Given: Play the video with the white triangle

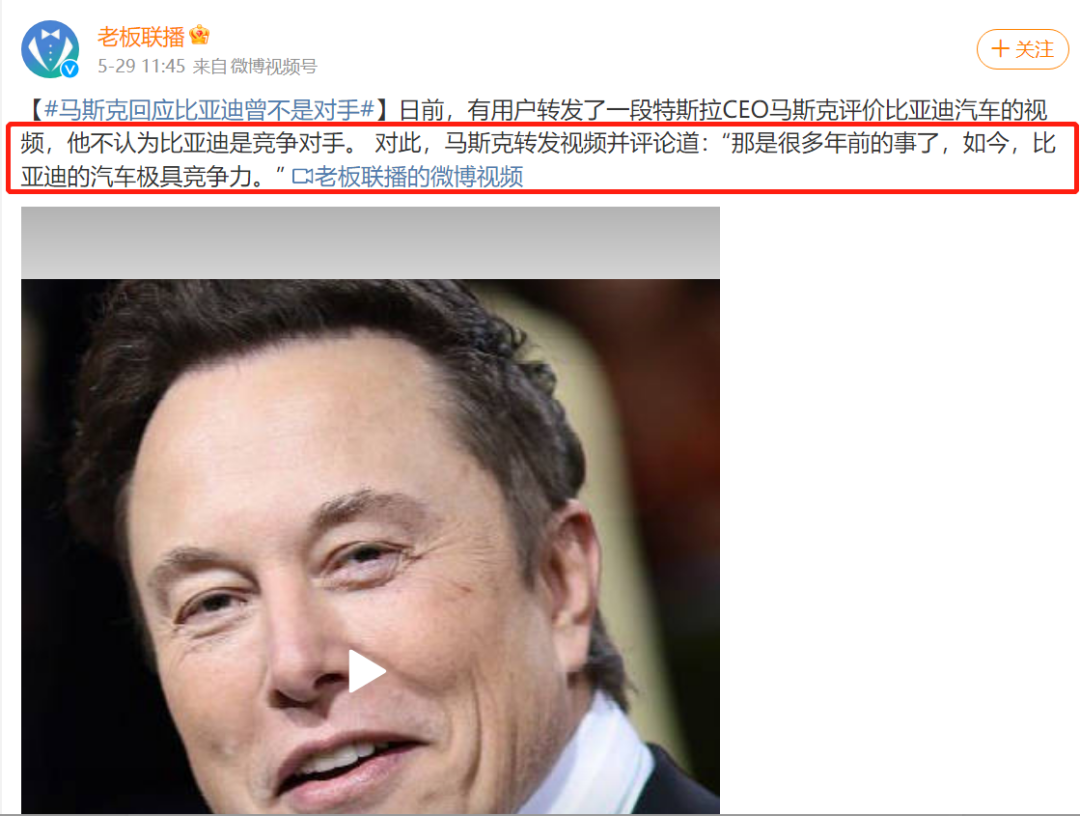Looking at the screenshot, I should (366, 670).
